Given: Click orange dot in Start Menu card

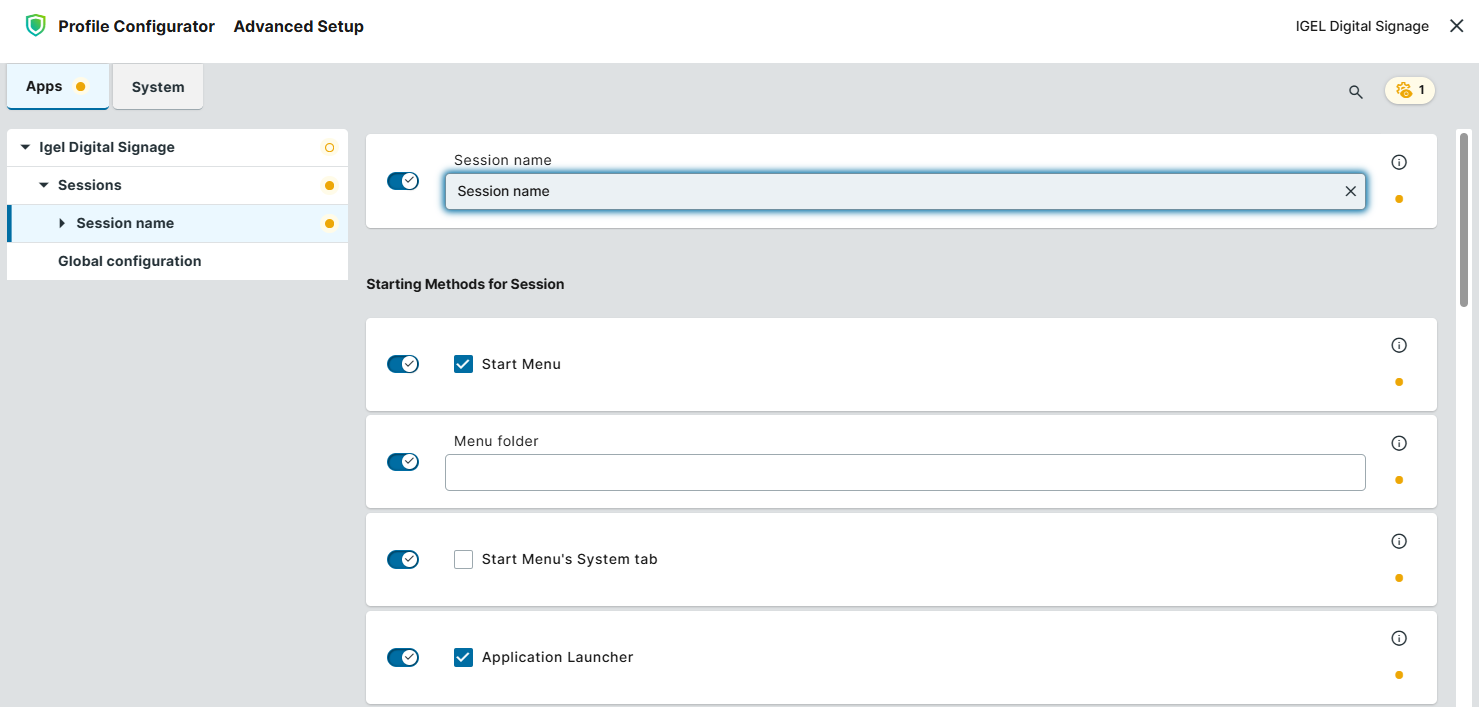Looking at the screenshot, I should (1399, 382).
